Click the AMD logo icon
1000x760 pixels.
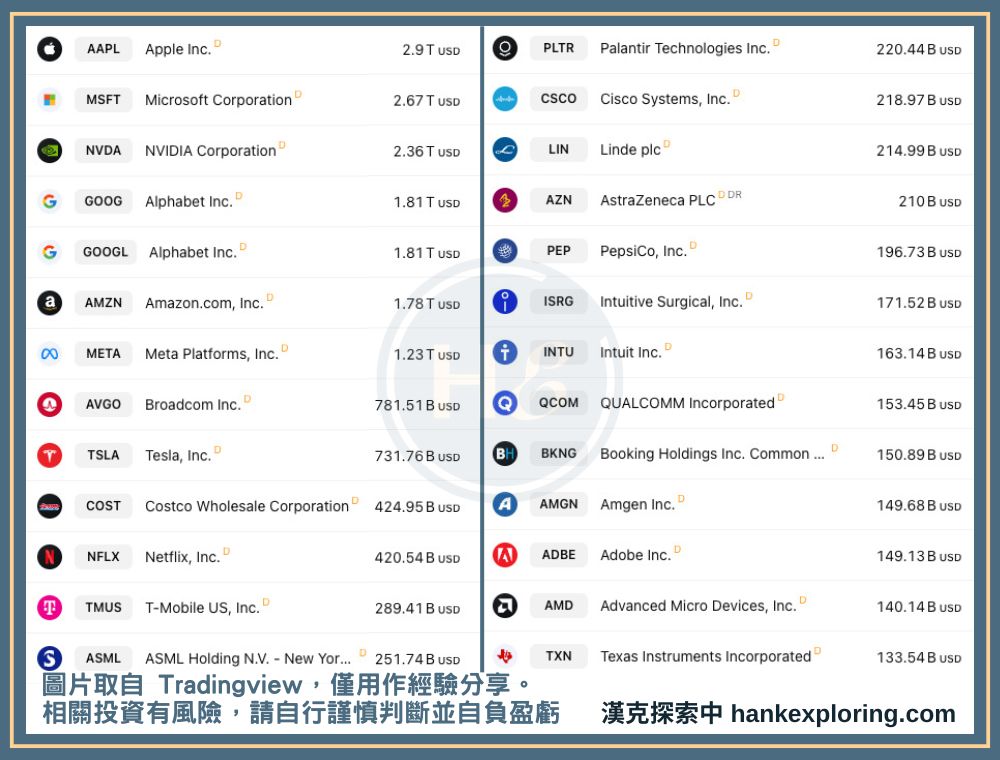[x=505, y=606]
